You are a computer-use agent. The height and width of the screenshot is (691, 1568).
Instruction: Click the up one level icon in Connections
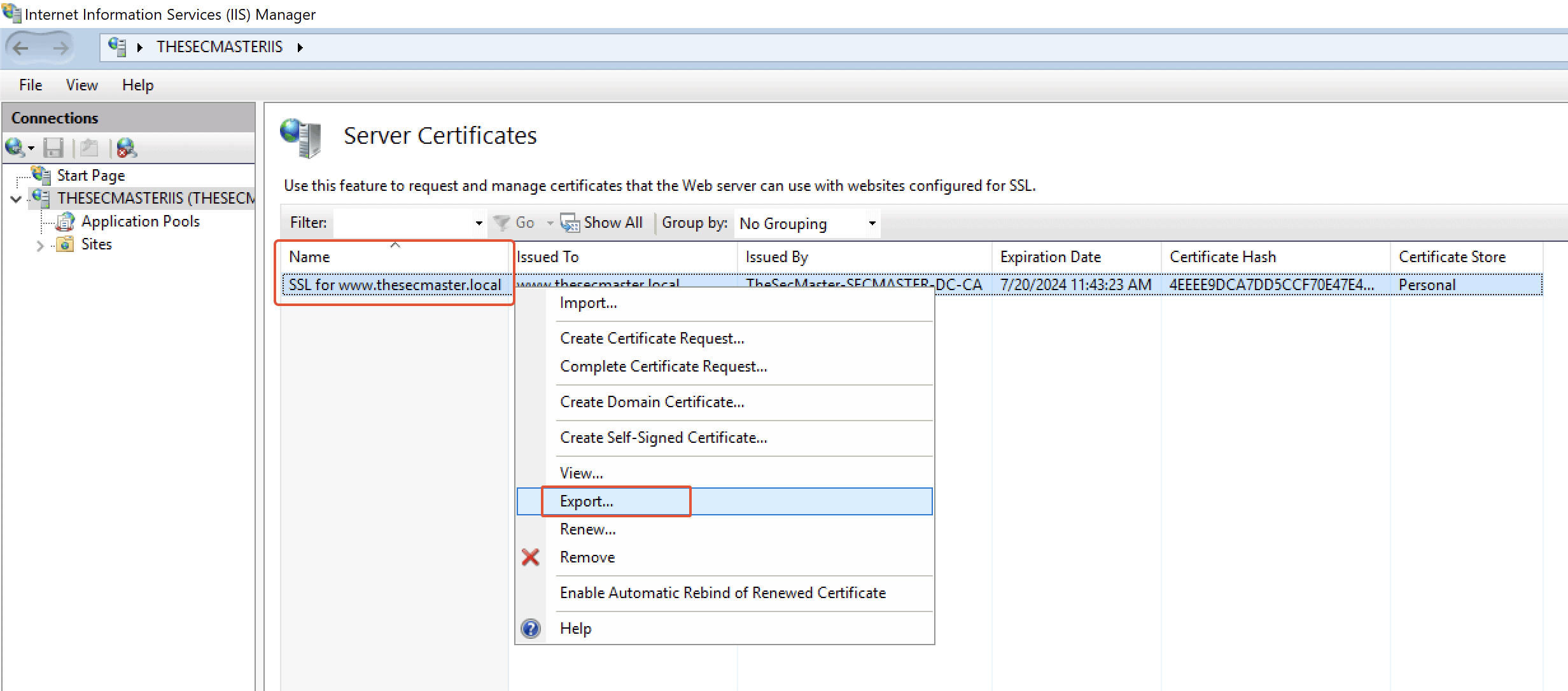pos(89,148)
